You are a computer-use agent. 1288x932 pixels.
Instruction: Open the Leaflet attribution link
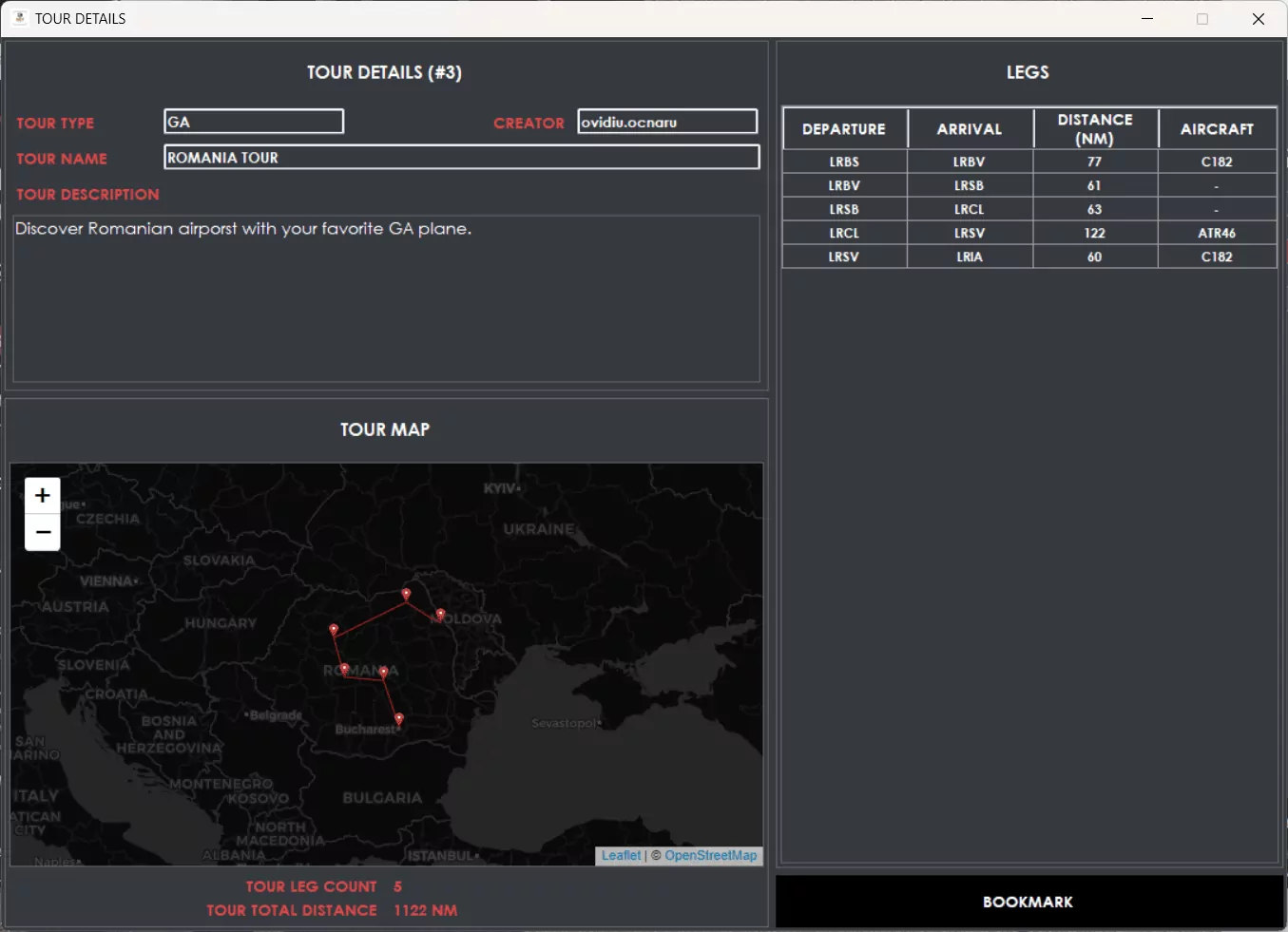[x=621, y=855]
